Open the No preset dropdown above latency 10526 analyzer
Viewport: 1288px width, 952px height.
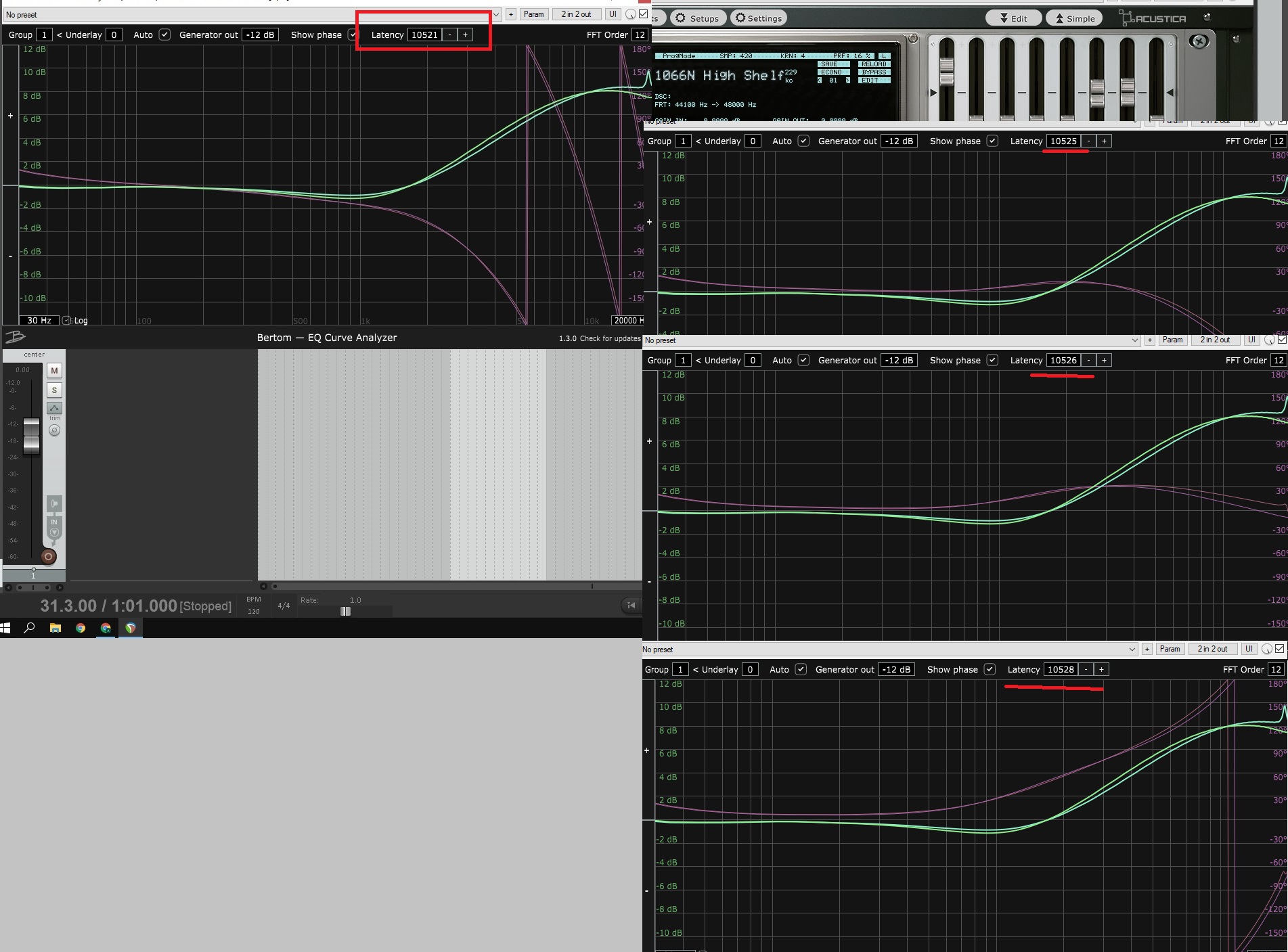(x=891, y=340)
